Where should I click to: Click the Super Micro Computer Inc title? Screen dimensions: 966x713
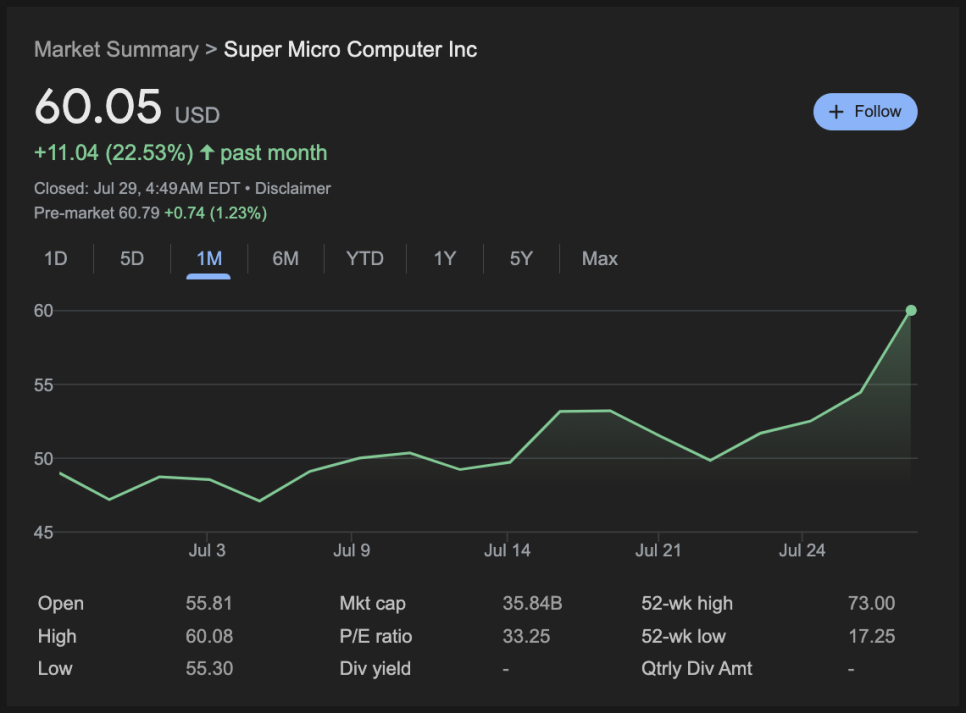tap(350, 50)
